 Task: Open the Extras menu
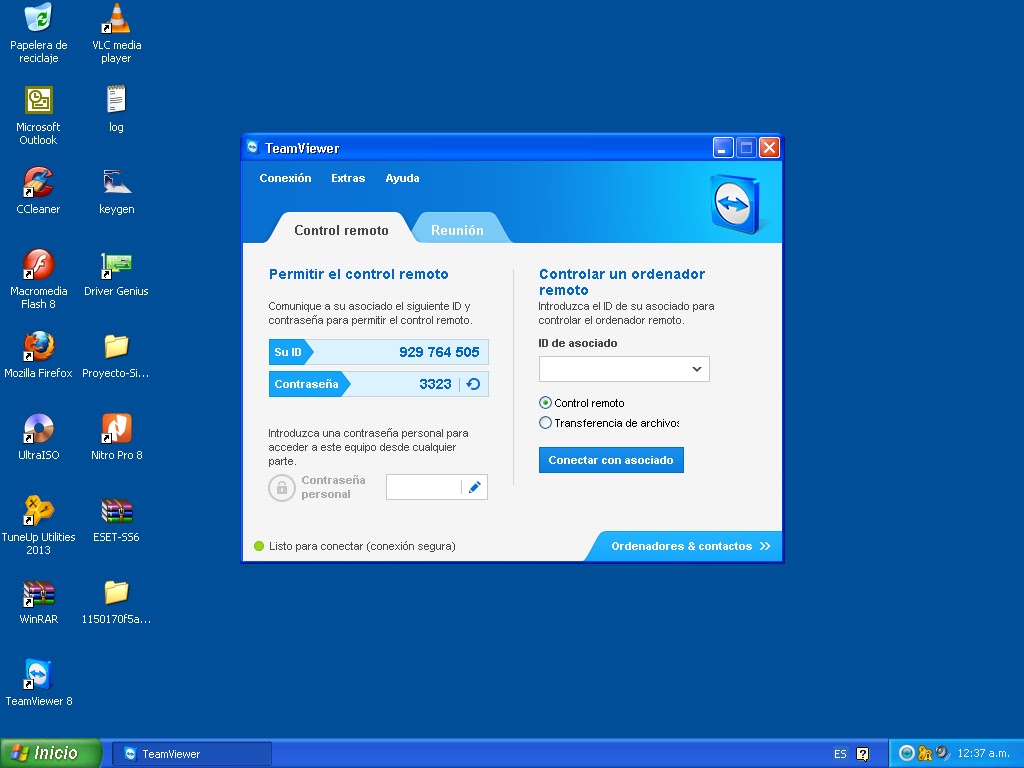(348, 178)
